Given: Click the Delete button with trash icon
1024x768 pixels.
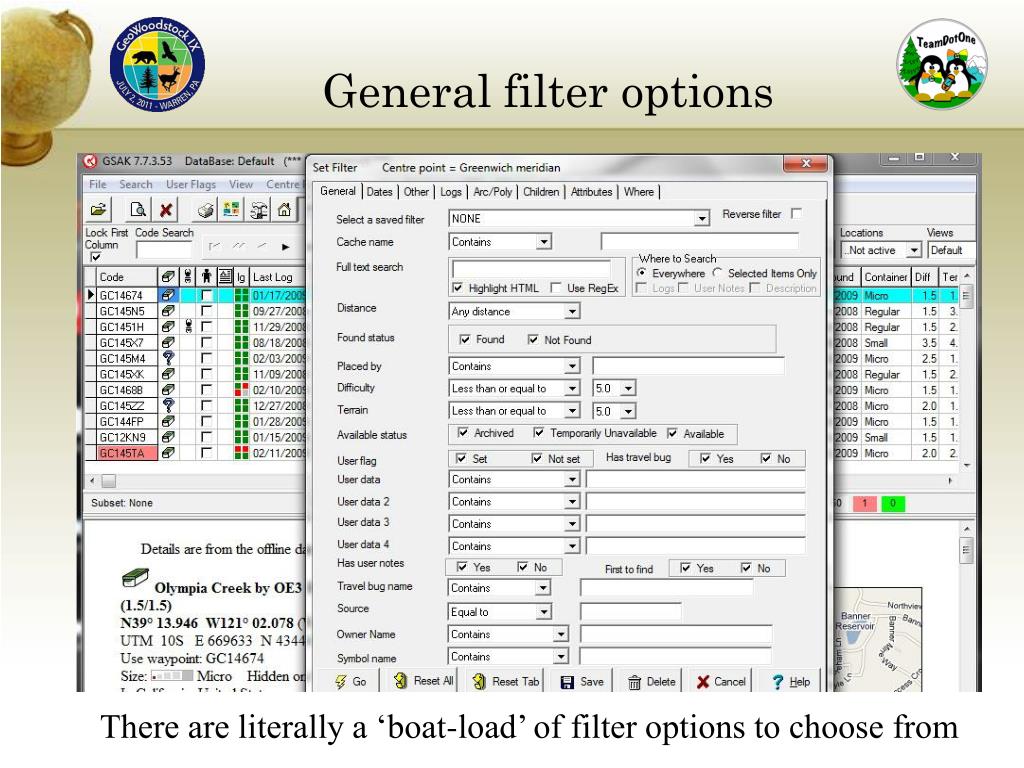Looking at the screenshot, I should 652,682.
